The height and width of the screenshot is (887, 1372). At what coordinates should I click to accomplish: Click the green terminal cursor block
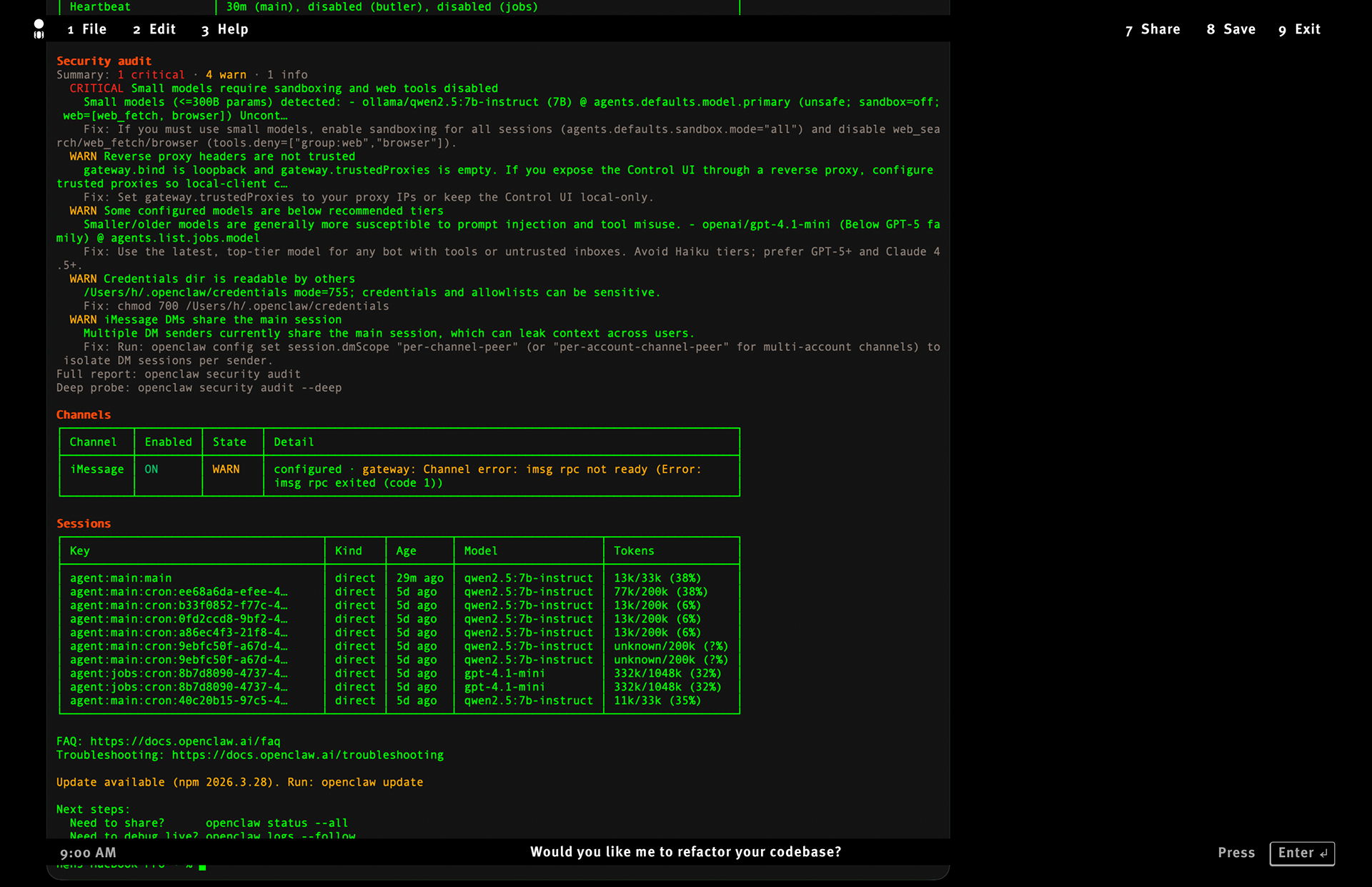[x=202, y=867]
